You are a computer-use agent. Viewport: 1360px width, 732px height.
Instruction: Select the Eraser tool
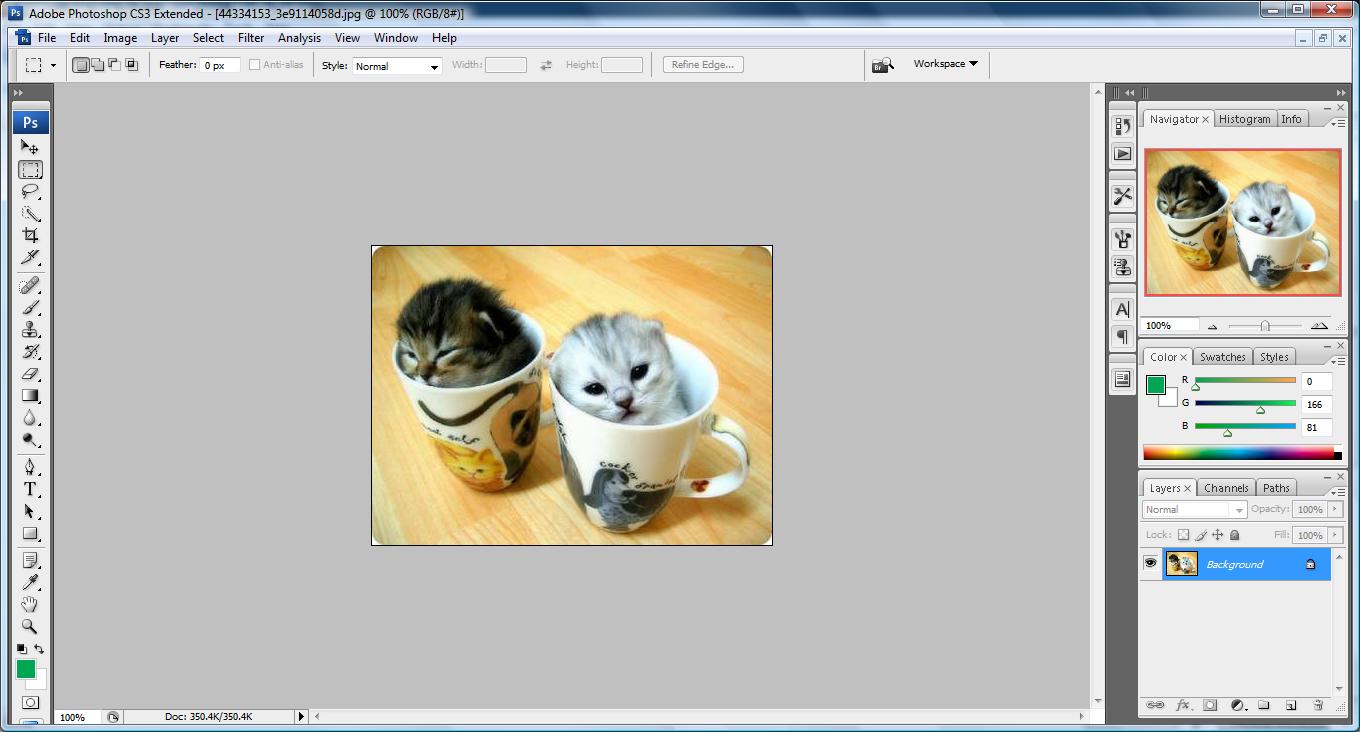tap(30, 373)
